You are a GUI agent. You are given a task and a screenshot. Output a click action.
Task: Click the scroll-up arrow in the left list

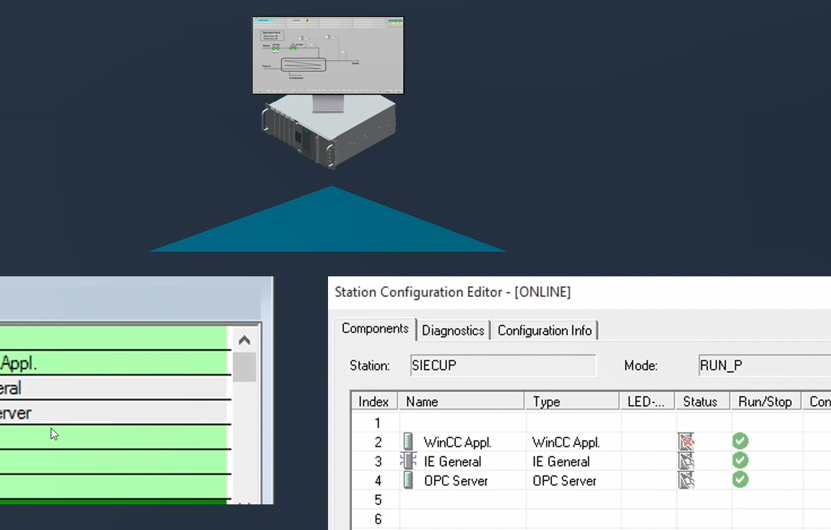pos(244,340)
